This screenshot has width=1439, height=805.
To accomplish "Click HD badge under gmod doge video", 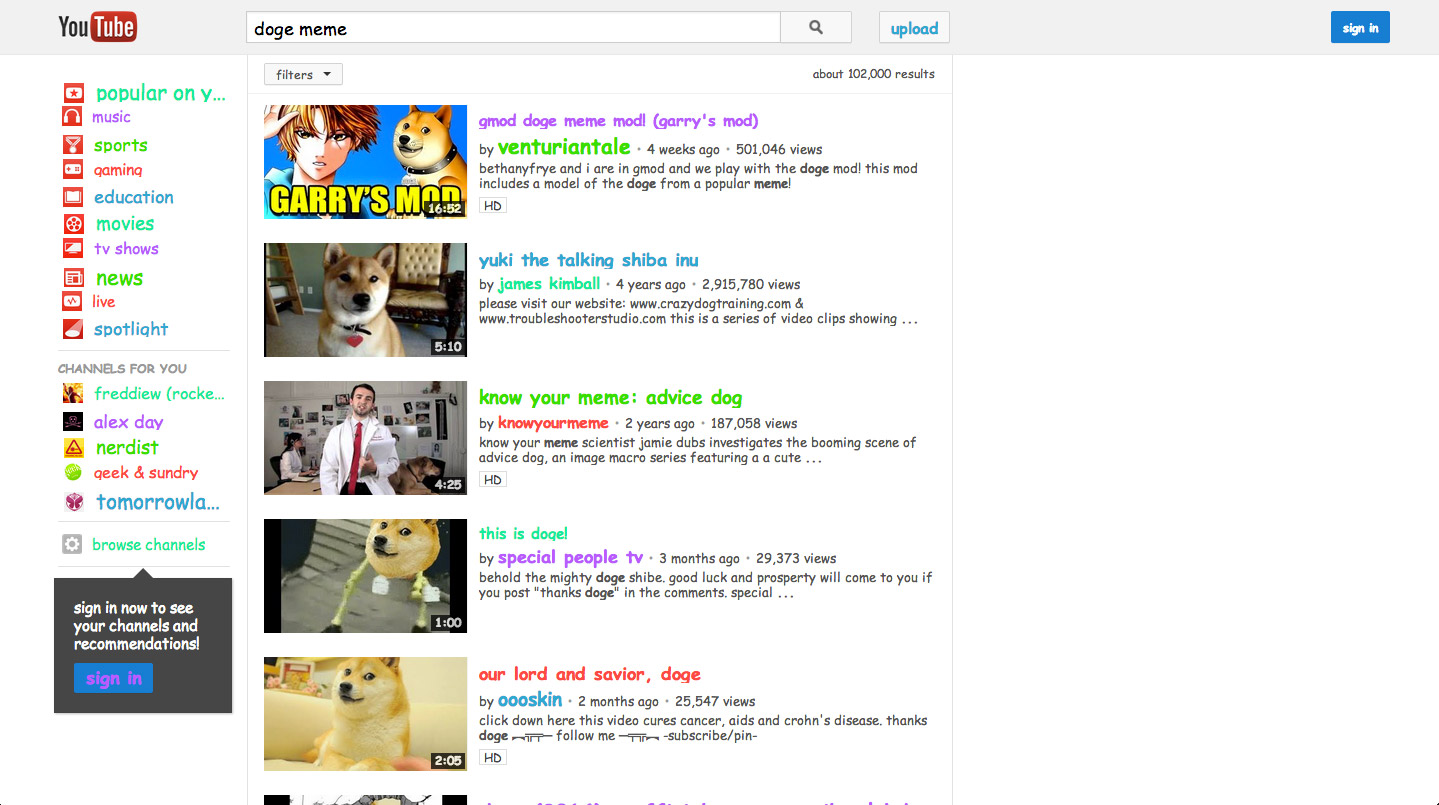I will 493,206.
